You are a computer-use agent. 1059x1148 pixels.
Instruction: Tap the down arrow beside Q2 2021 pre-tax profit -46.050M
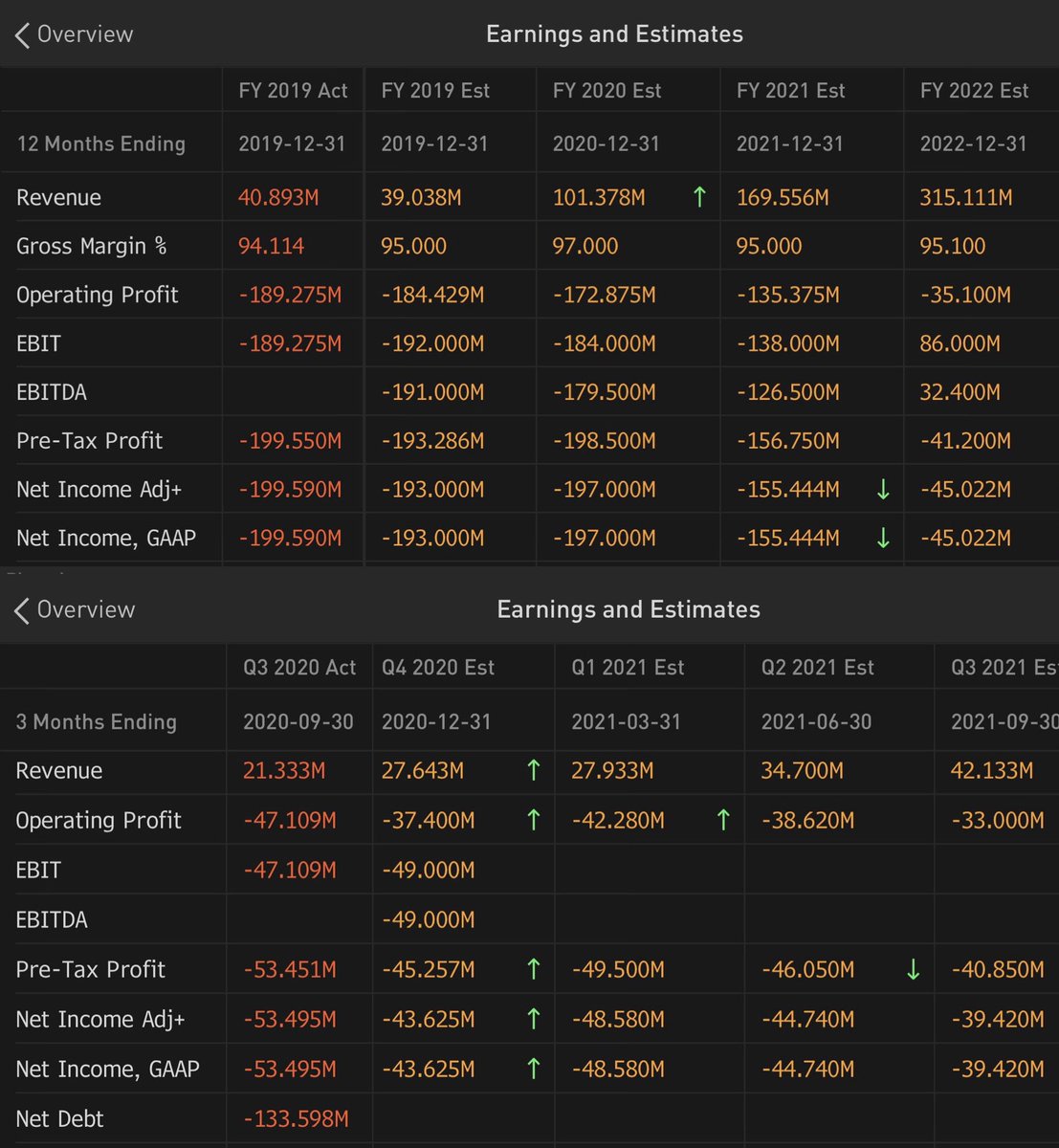(913, 969)
